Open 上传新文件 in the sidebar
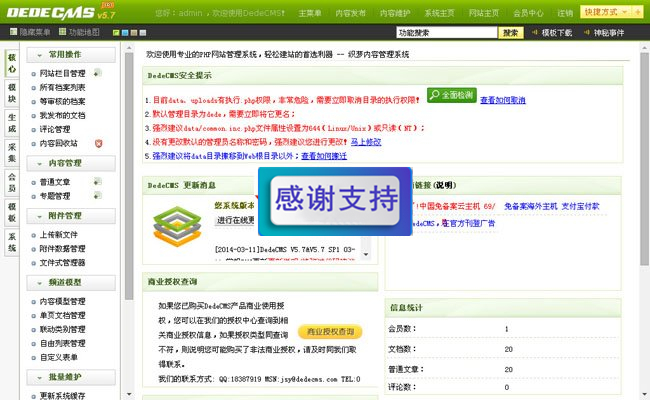650x400 pixels. (58, 235)
